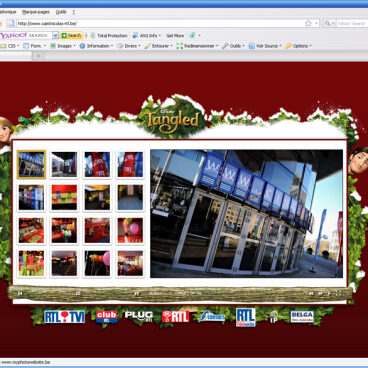Click the leftmost icon on gallery control bar
This screenshot has width=368, height=368.
coord(20,293)
